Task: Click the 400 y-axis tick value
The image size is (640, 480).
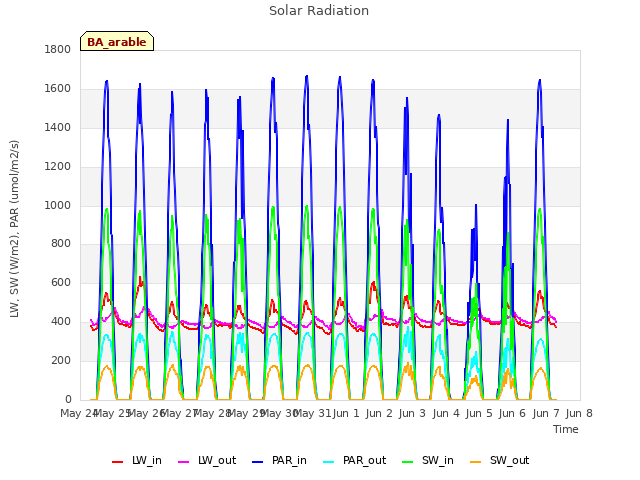Action: (61, 322)
